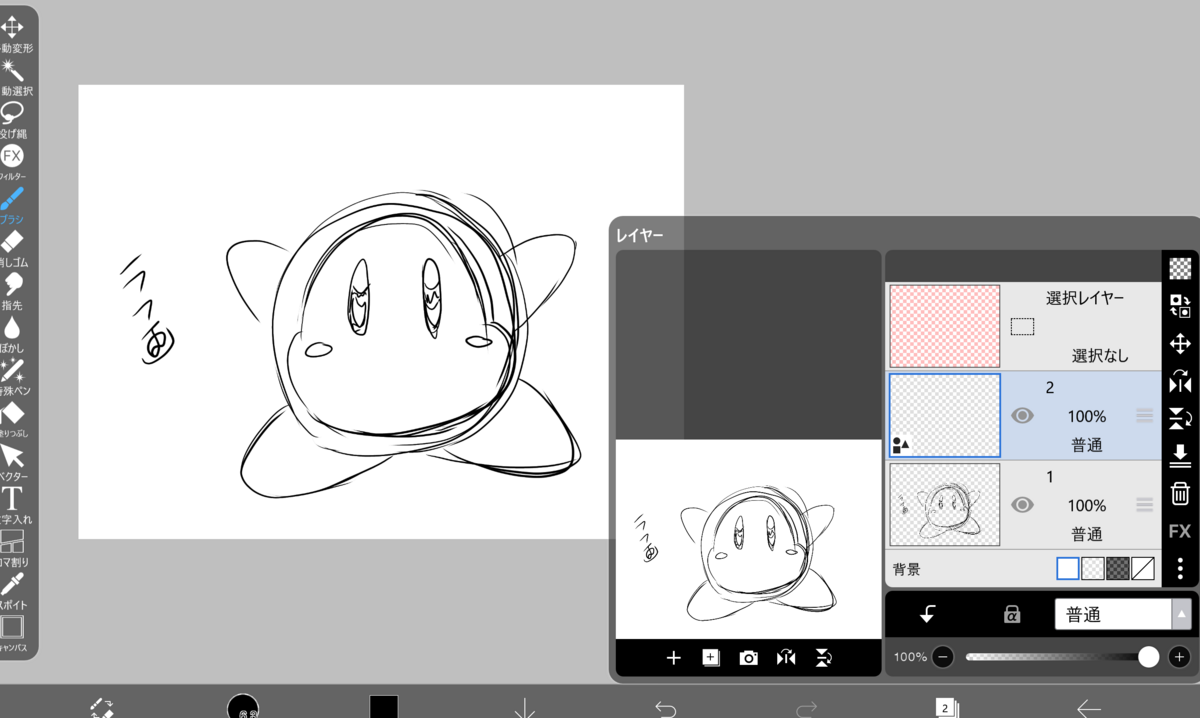Select white background option
Image resolution: width=1200 pixels, height=718 pixels.
coord(1068,569)
